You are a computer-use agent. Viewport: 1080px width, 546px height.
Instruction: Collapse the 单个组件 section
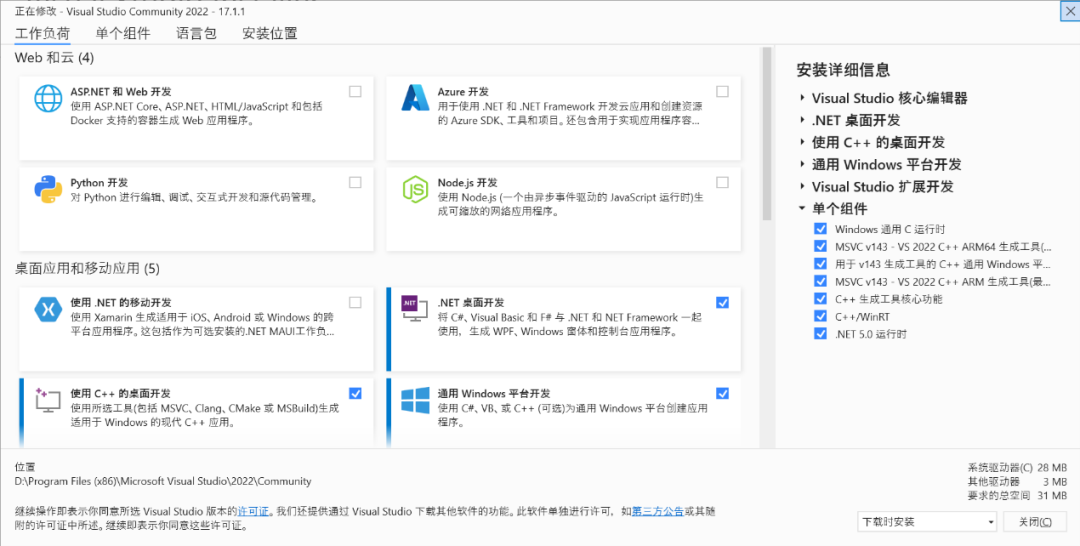(802, 208)
